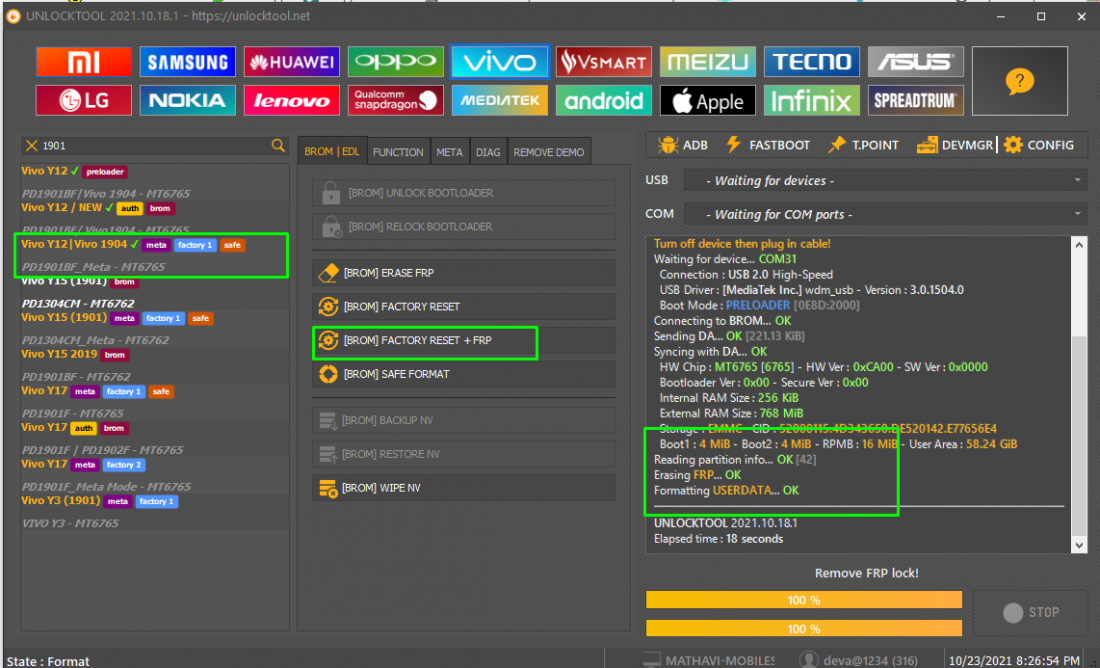Select the Meizu brand tile
This screenshot has height=668, width=1100.
pyautogui.click(x=707, y=62)
